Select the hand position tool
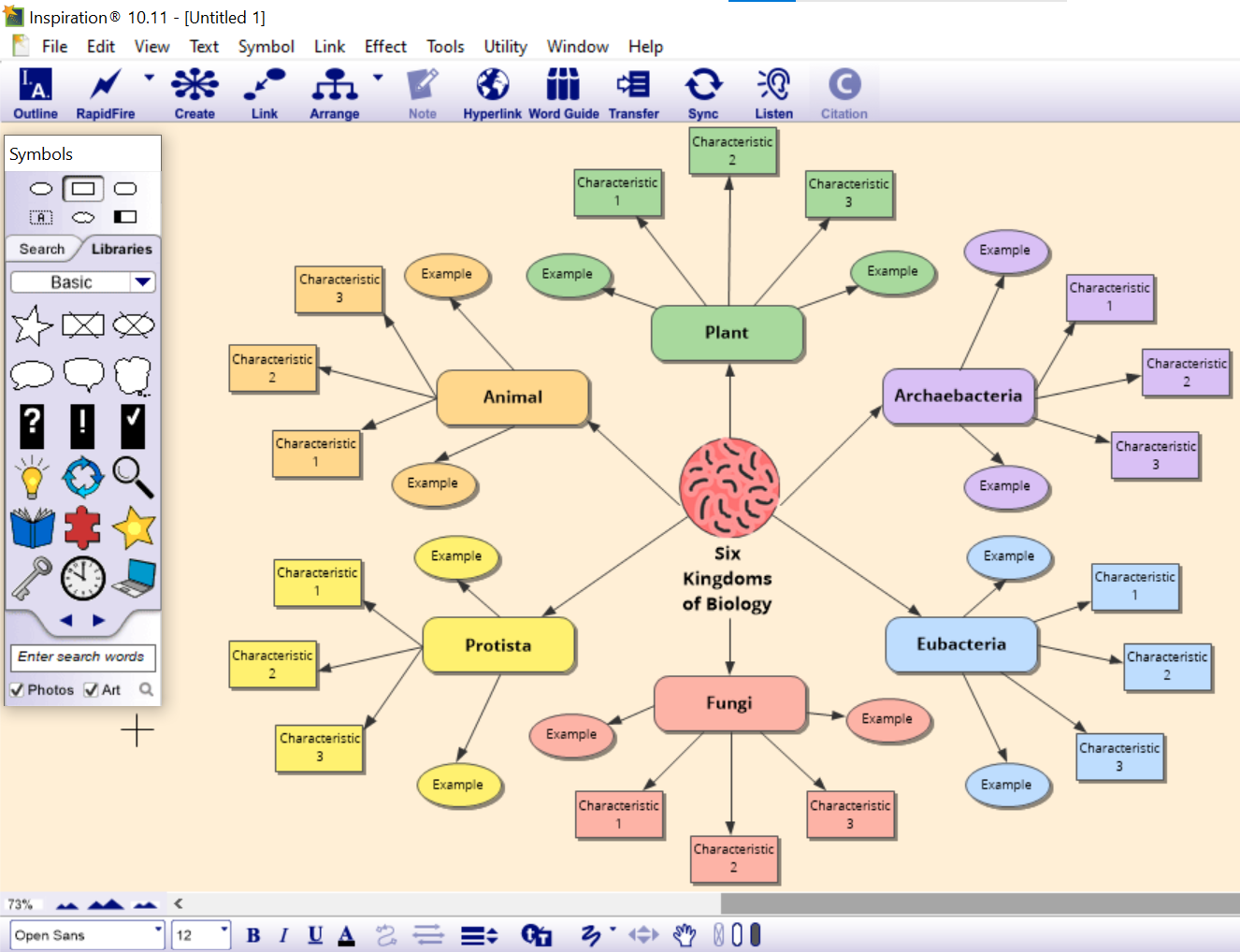The height and width of the screenshot is (952, 1240). 685,934
